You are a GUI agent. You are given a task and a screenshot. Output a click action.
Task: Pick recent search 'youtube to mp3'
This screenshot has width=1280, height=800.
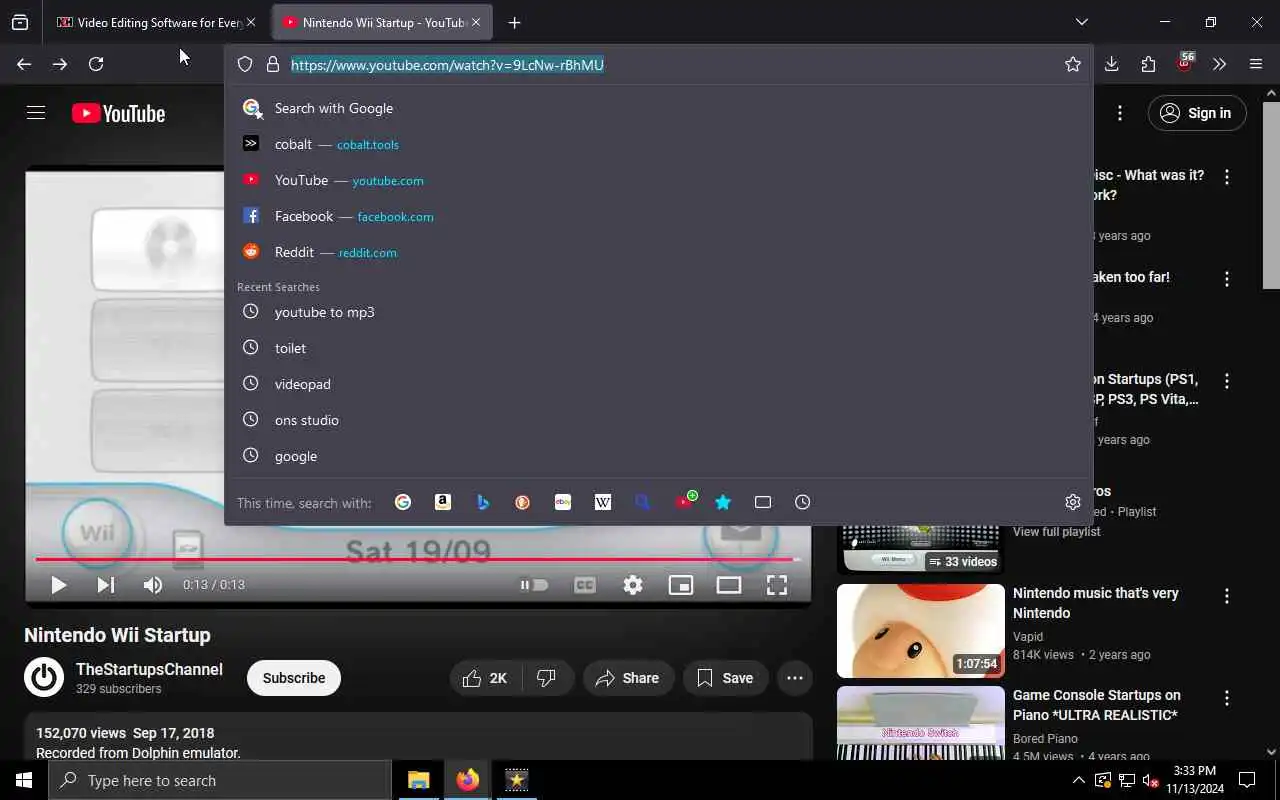pos(658,312)
